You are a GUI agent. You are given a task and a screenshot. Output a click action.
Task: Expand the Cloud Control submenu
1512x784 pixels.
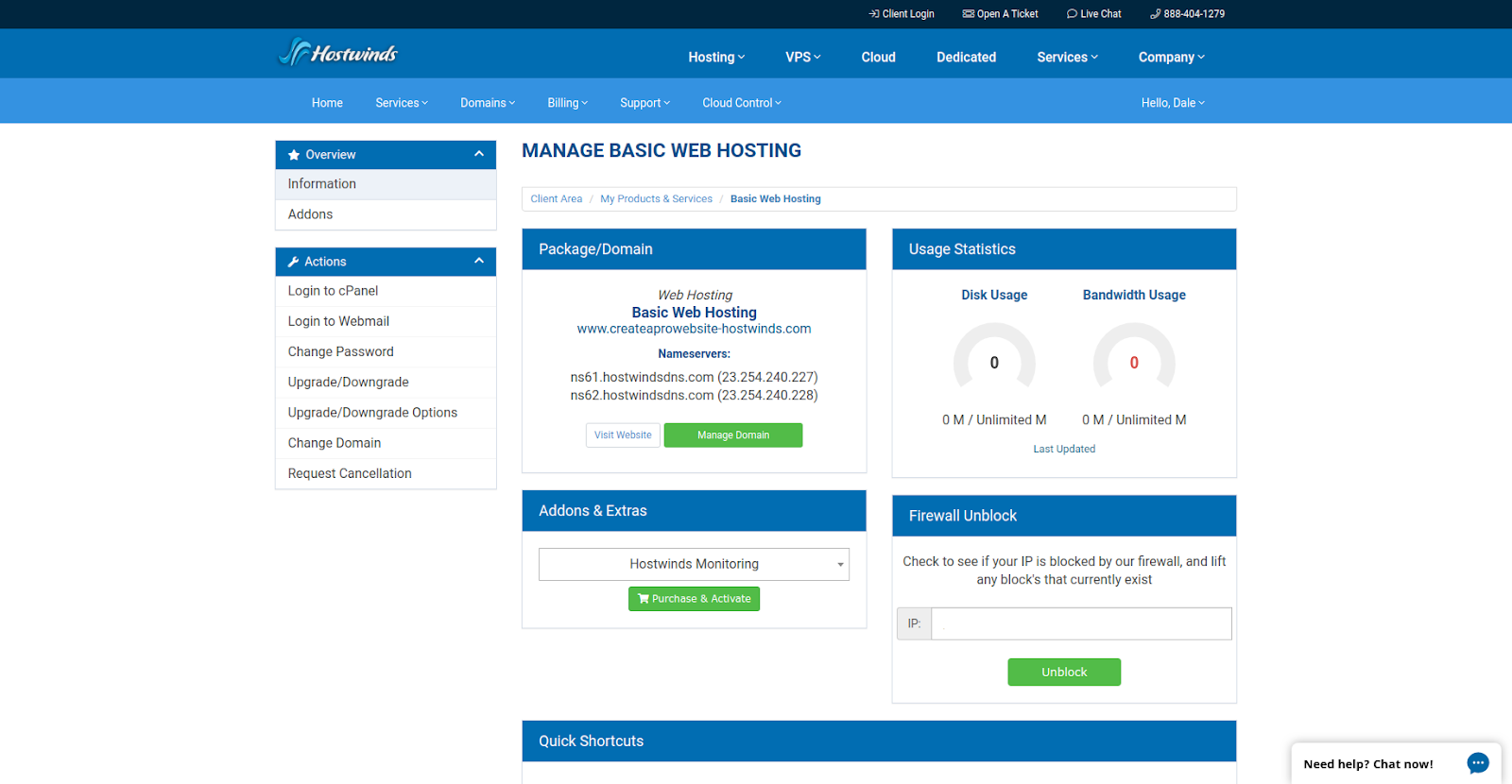coord(742,103)
